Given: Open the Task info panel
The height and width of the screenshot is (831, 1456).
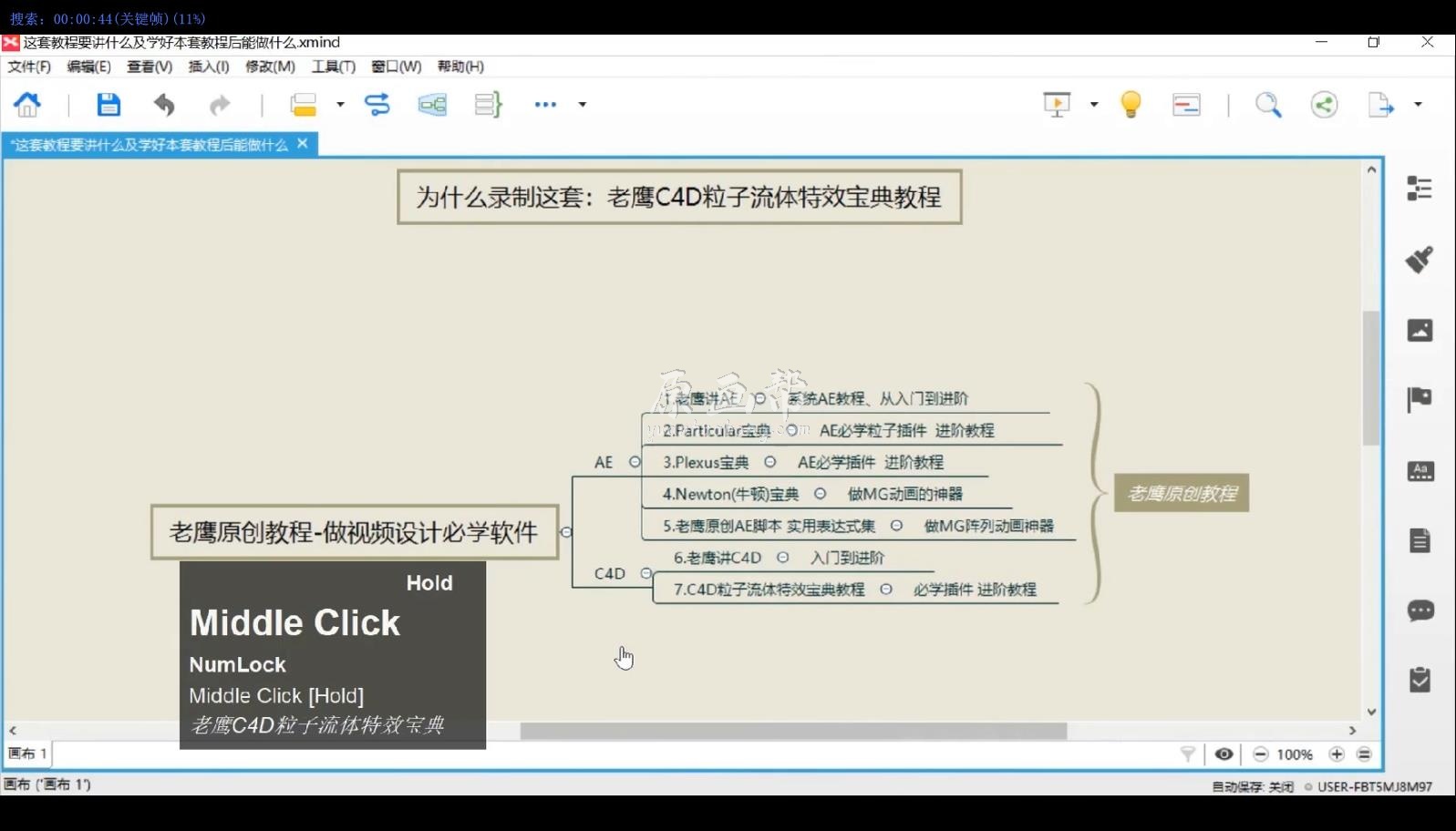Looking at the screenshot, I should [x=1420, y=680].
